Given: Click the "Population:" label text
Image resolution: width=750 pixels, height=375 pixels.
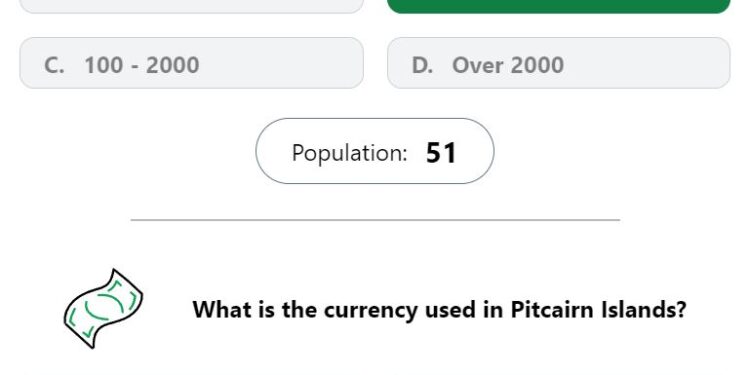Looking at the screenshot, I should 349,153.
